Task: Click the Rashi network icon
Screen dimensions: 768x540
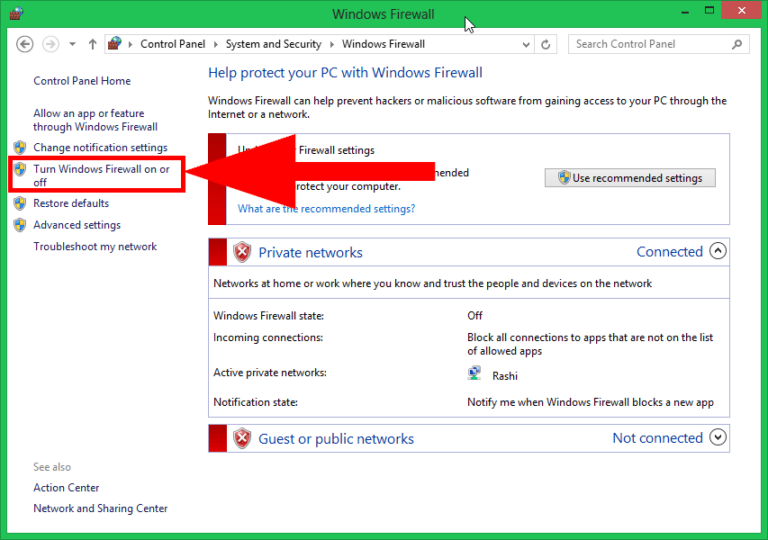Action: pos(475,374)
